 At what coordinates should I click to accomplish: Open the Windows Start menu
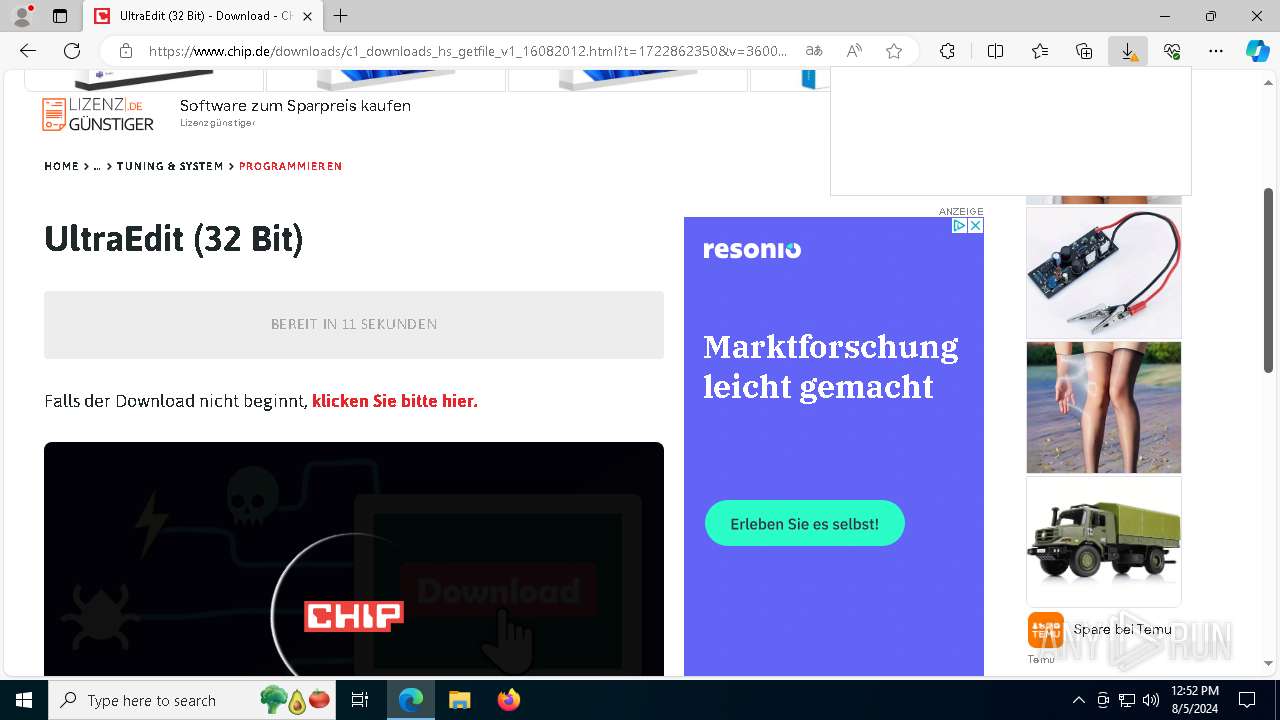click(x=24, y=700)
